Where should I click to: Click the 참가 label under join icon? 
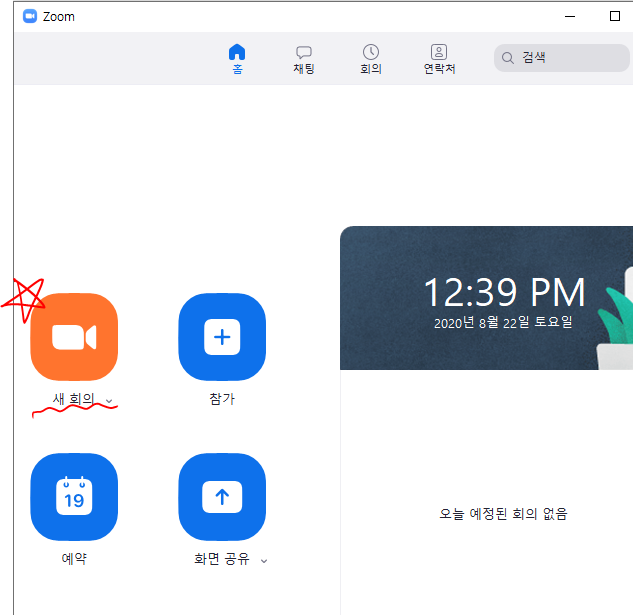(222, 399)
